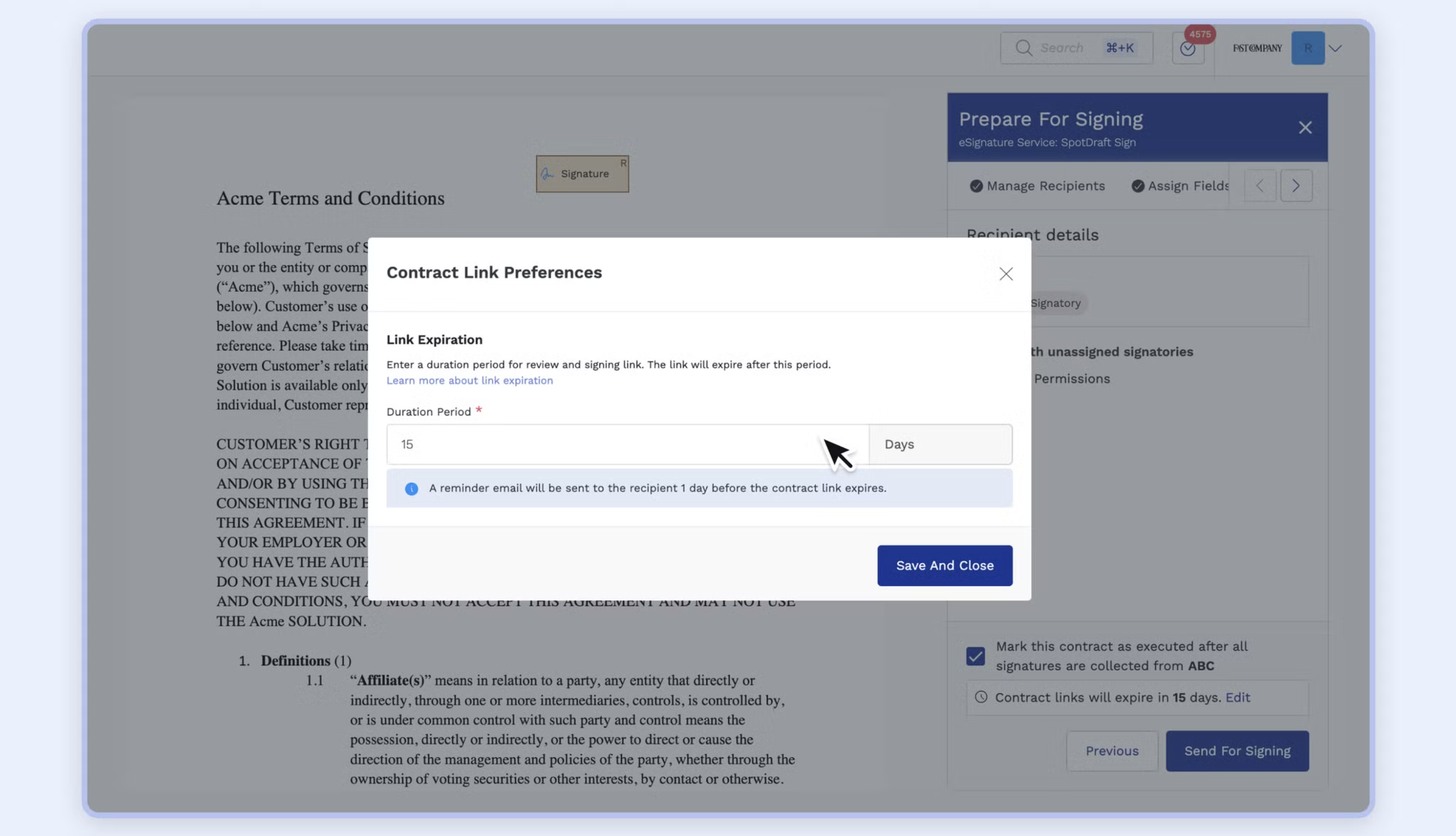Image resolution: width=1456 pixels, height=836 pixels.
Task: Switch to the Manage Recipients step
Action: click(x=1045, y=186)
